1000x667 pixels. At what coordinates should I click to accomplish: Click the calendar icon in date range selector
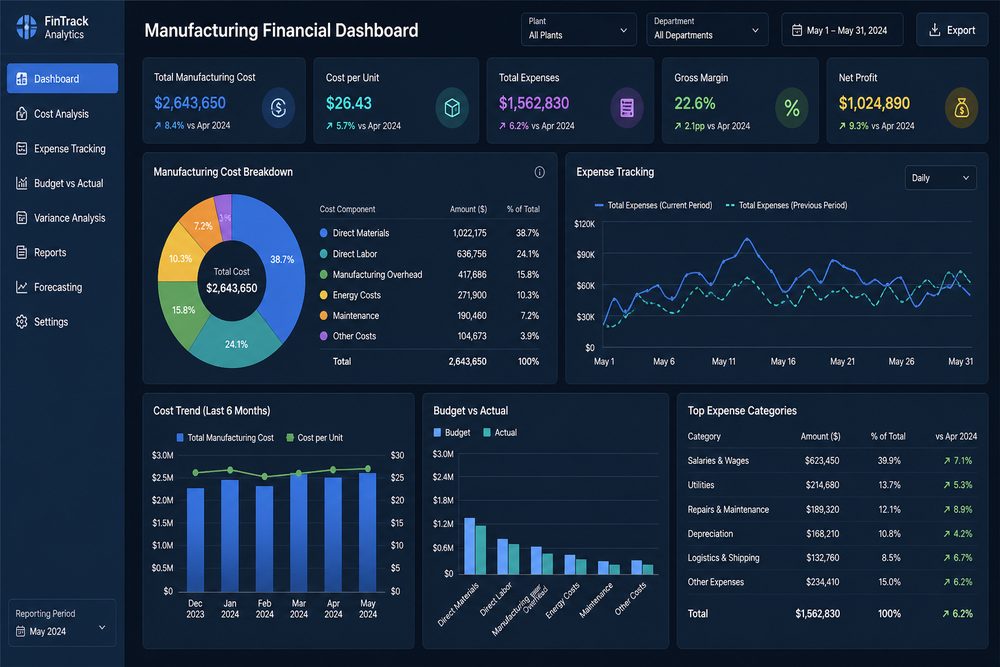[x=797, y=30]
